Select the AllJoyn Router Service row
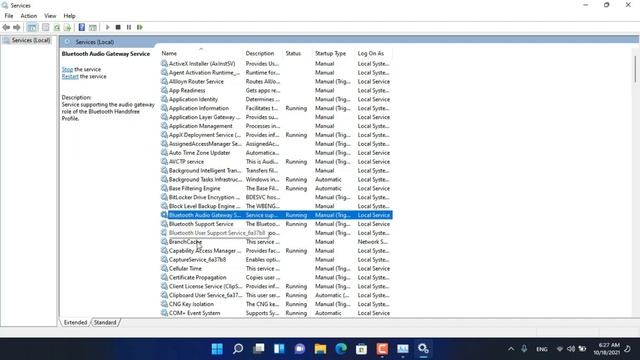The height and width of the screenshot is (360, 640). pyautogui.click(x=276, y=82)
